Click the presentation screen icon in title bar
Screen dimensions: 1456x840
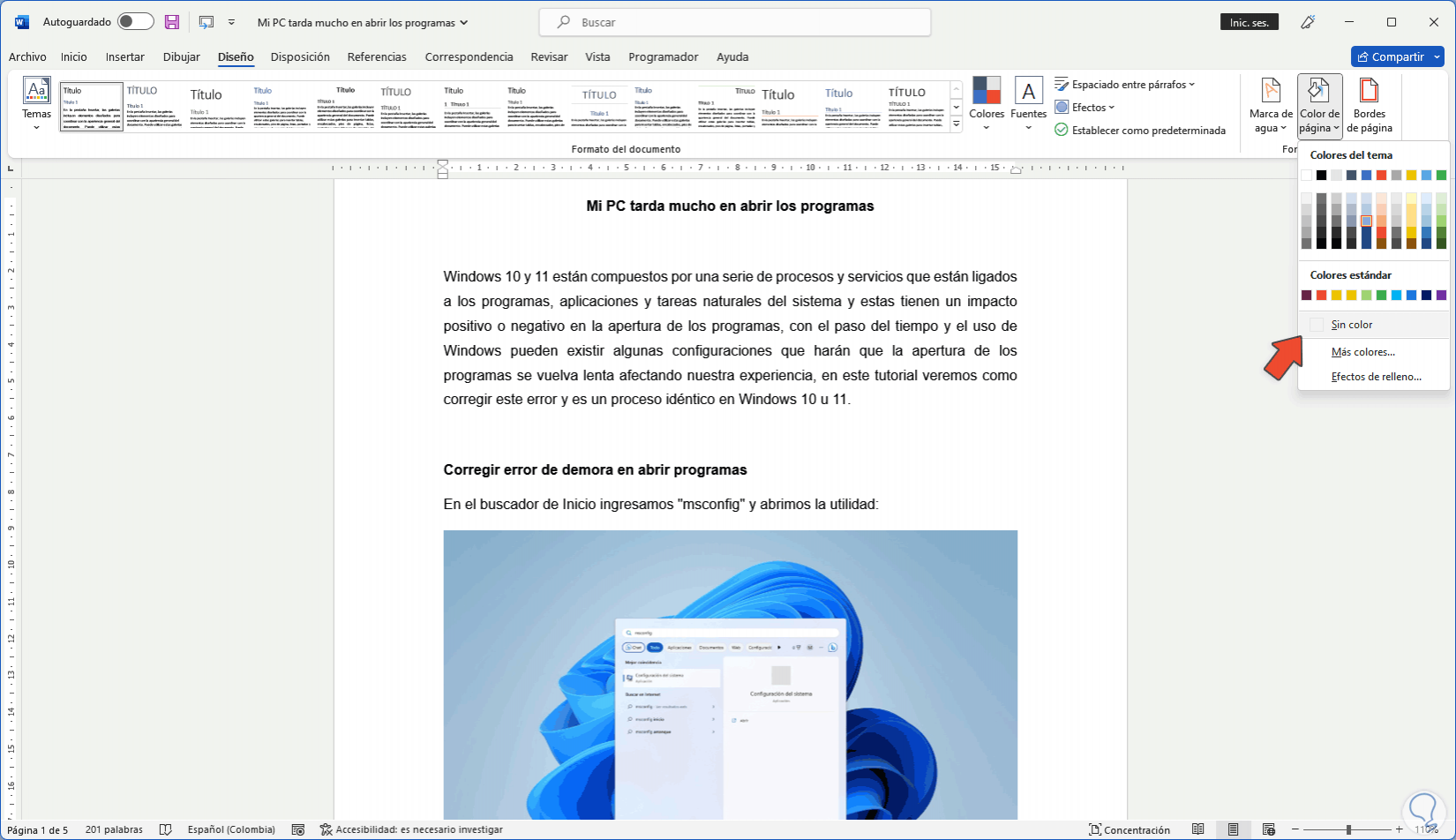[x=206, y=22]
